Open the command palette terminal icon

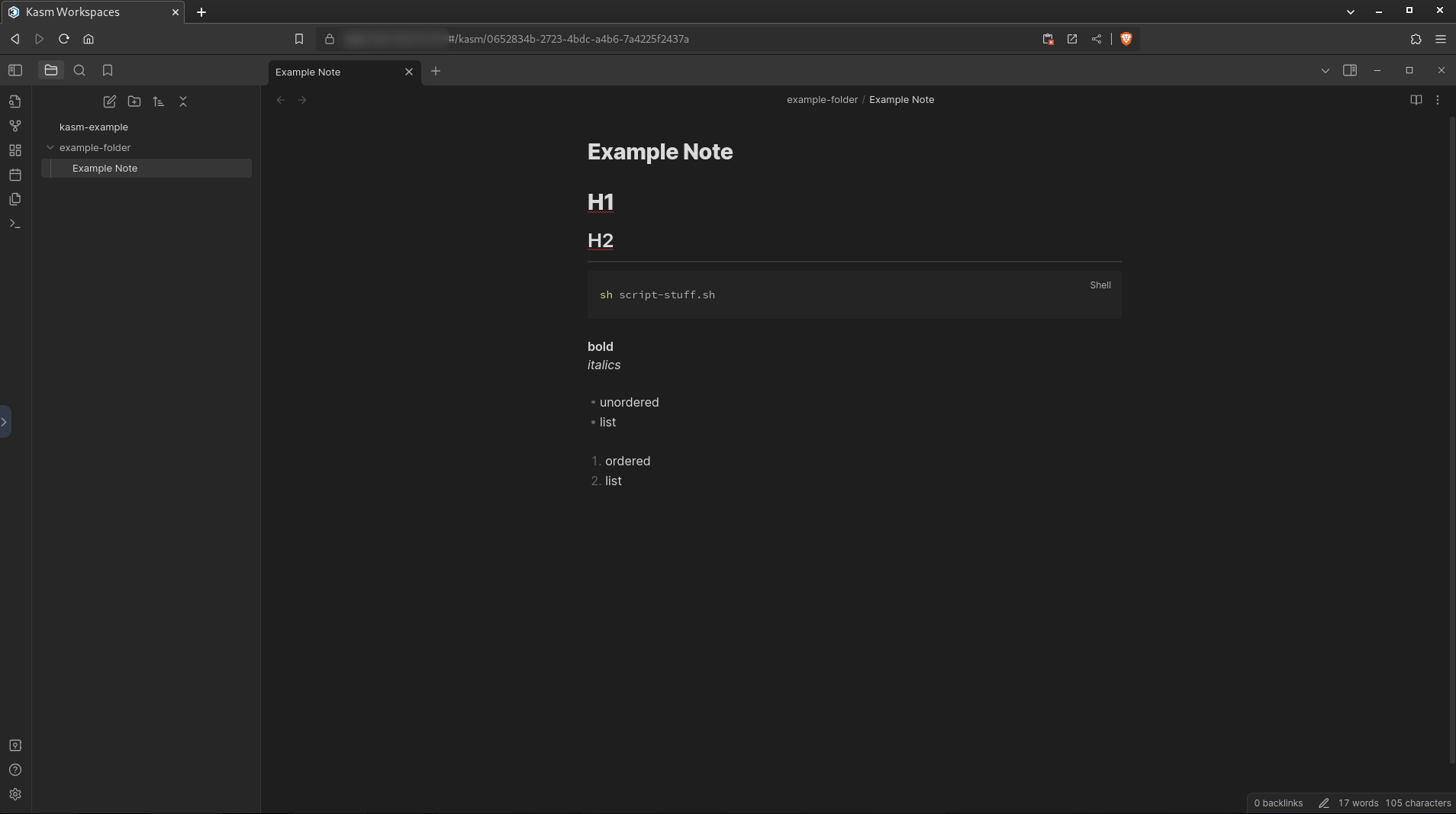point(15,224)
